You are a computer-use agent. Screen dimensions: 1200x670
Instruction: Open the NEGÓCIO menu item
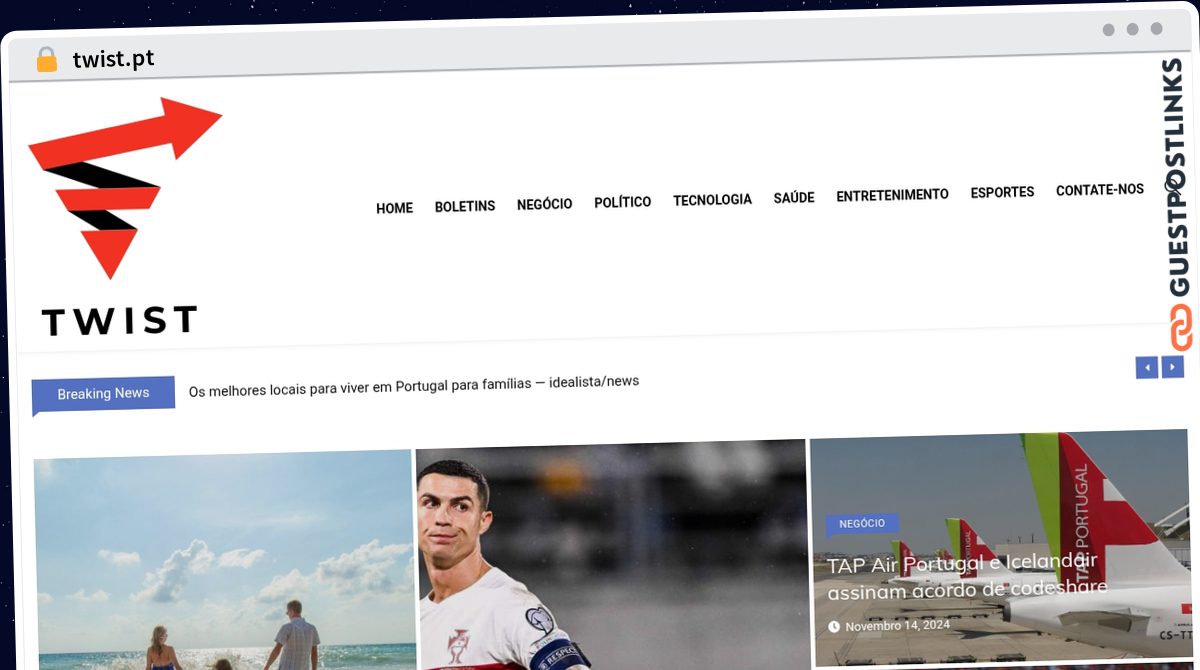(544, 204)
